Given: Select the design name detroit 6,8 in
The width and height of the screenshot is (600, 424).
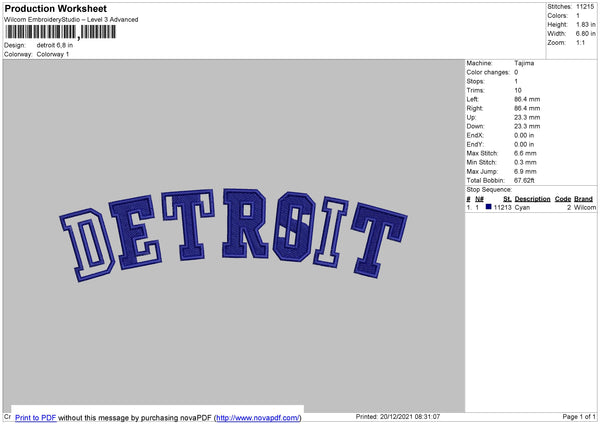Looking at the screenshot, I should (55, 45).
